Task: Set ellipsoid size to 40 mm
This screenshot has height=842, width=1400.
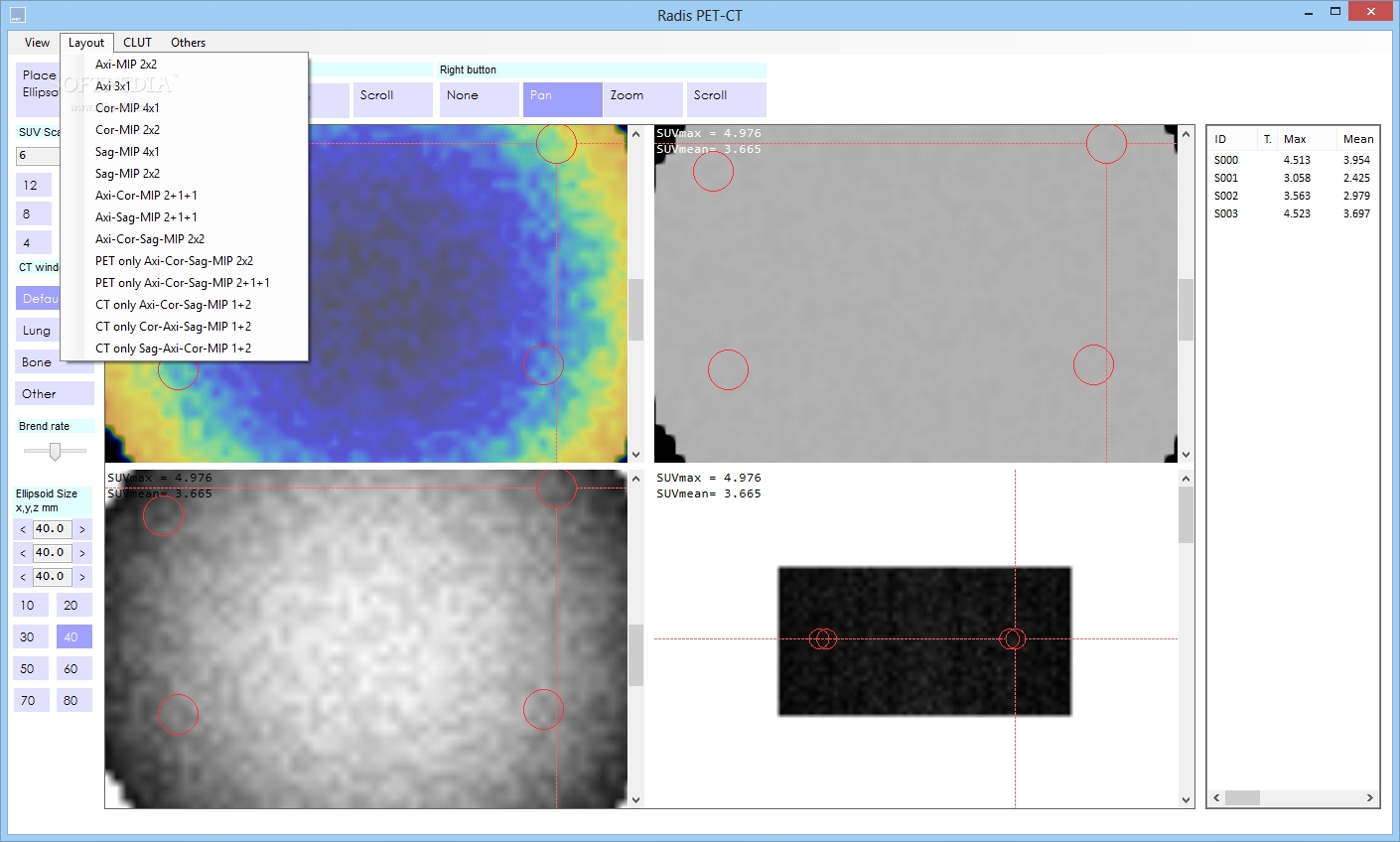Action: click(x=74, y=637)
